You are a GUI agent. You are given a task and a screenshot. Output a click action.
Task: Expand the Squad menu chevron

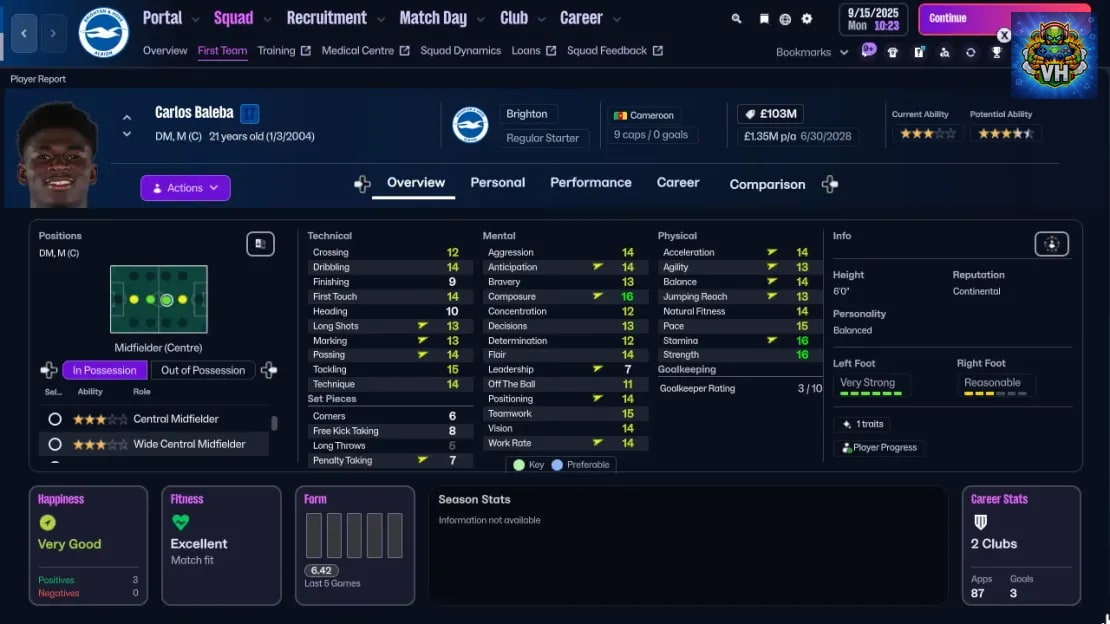(267, 20)
